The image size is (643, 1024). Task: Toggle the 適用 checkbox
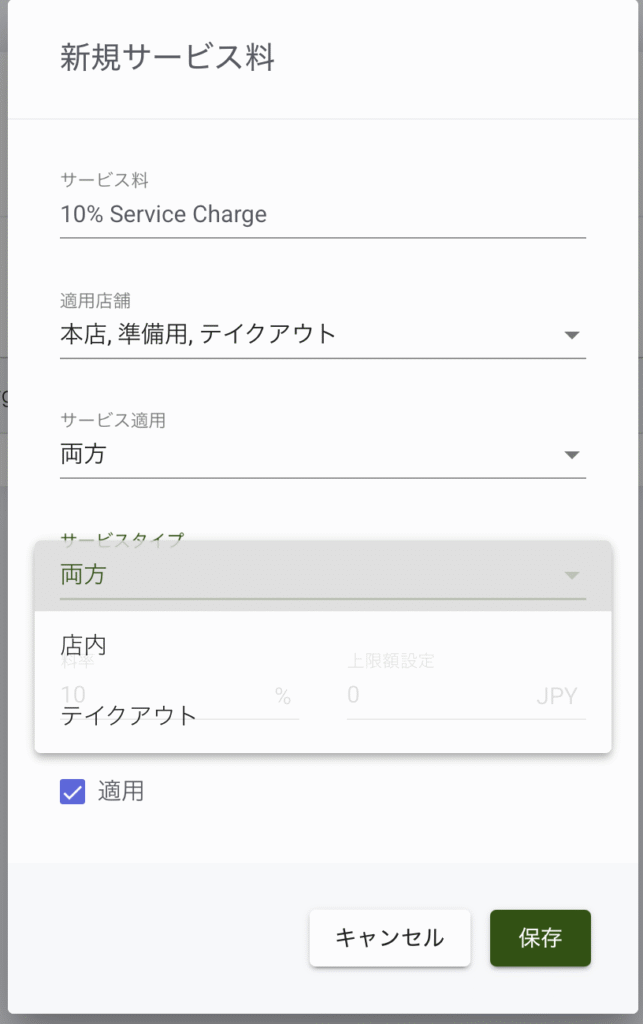(x=72, y=792)
